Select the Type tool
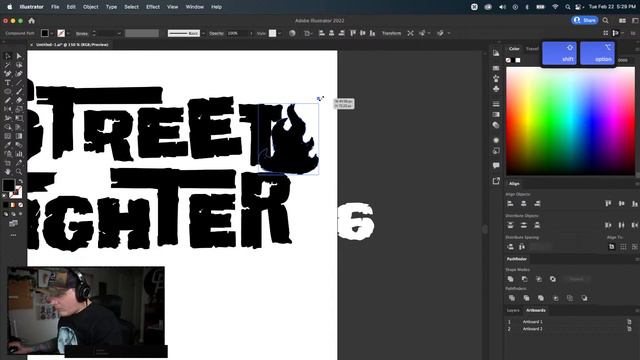 (7, 83)
